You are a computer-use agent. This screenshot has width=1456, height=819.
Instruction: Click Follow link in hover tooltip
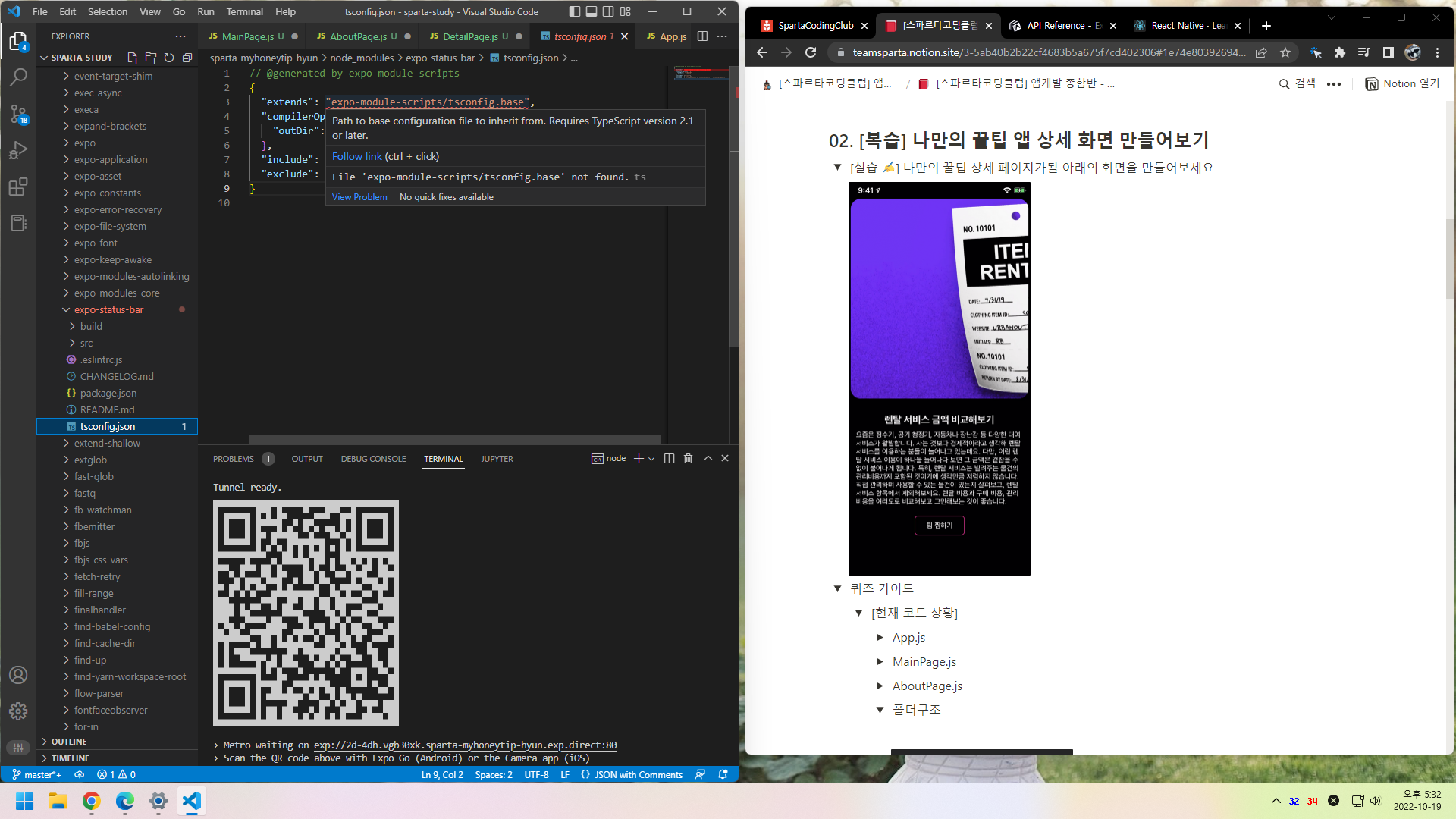tap(356, 156)
